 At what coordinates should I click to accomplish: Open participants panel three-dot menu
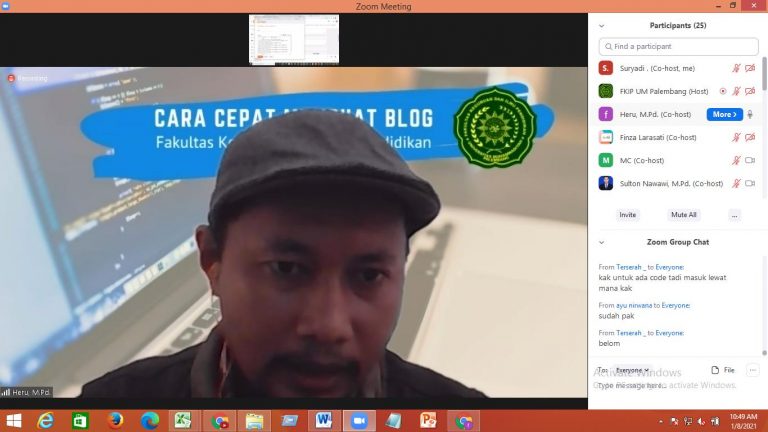pos(734,215)
